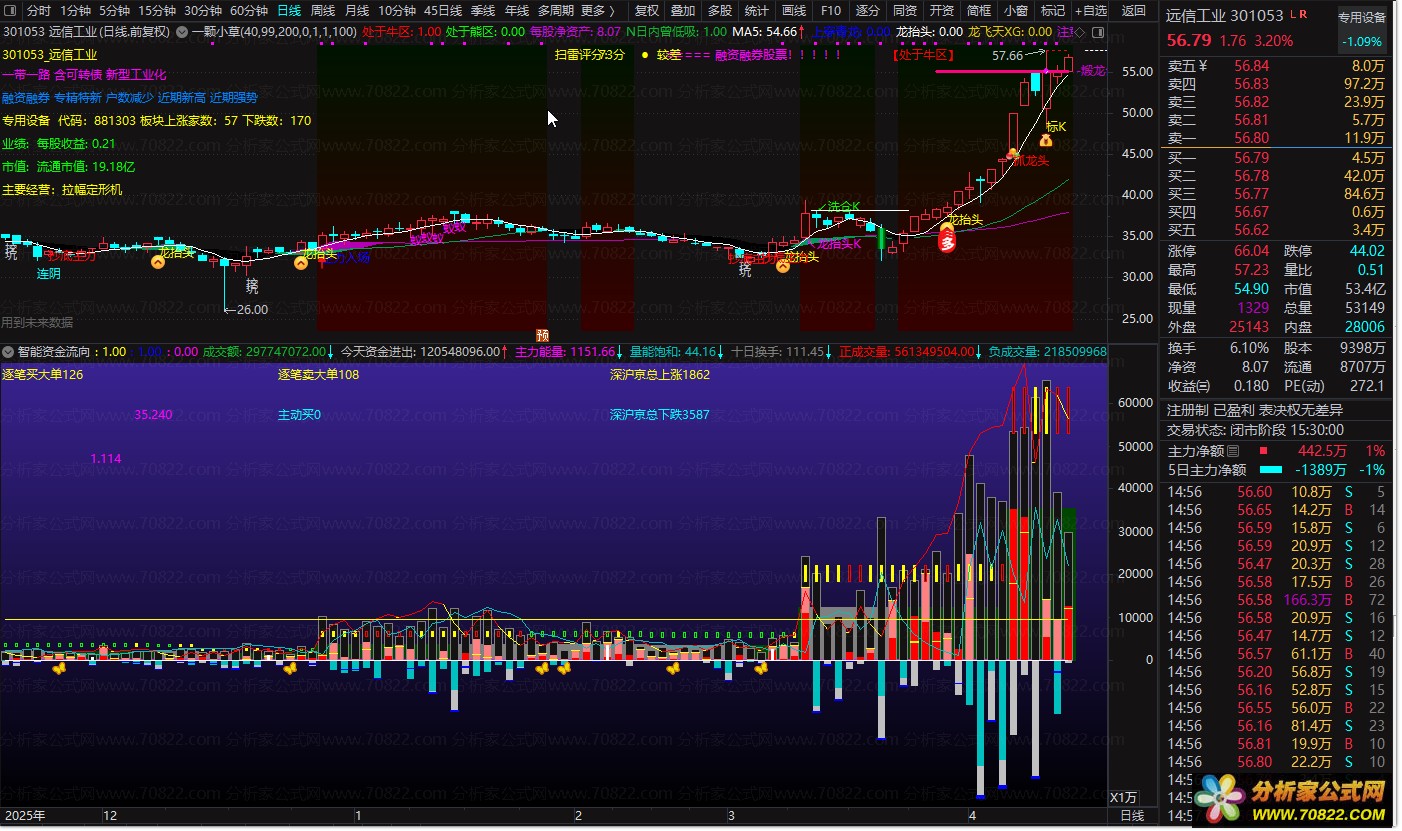Open 逐分 tick detail view
This screenshot has width=1402, height=831.
click(868, 11)
